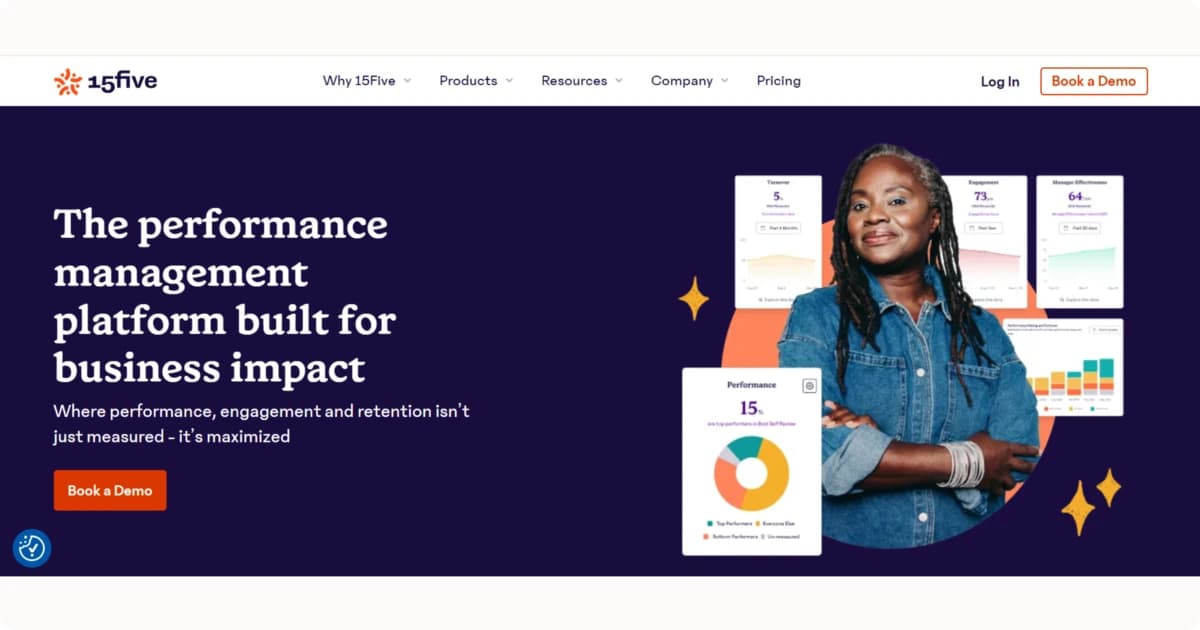Open the Pricing menu item
The width and height of the screenshot is (1200, 630).
point(778,80)
